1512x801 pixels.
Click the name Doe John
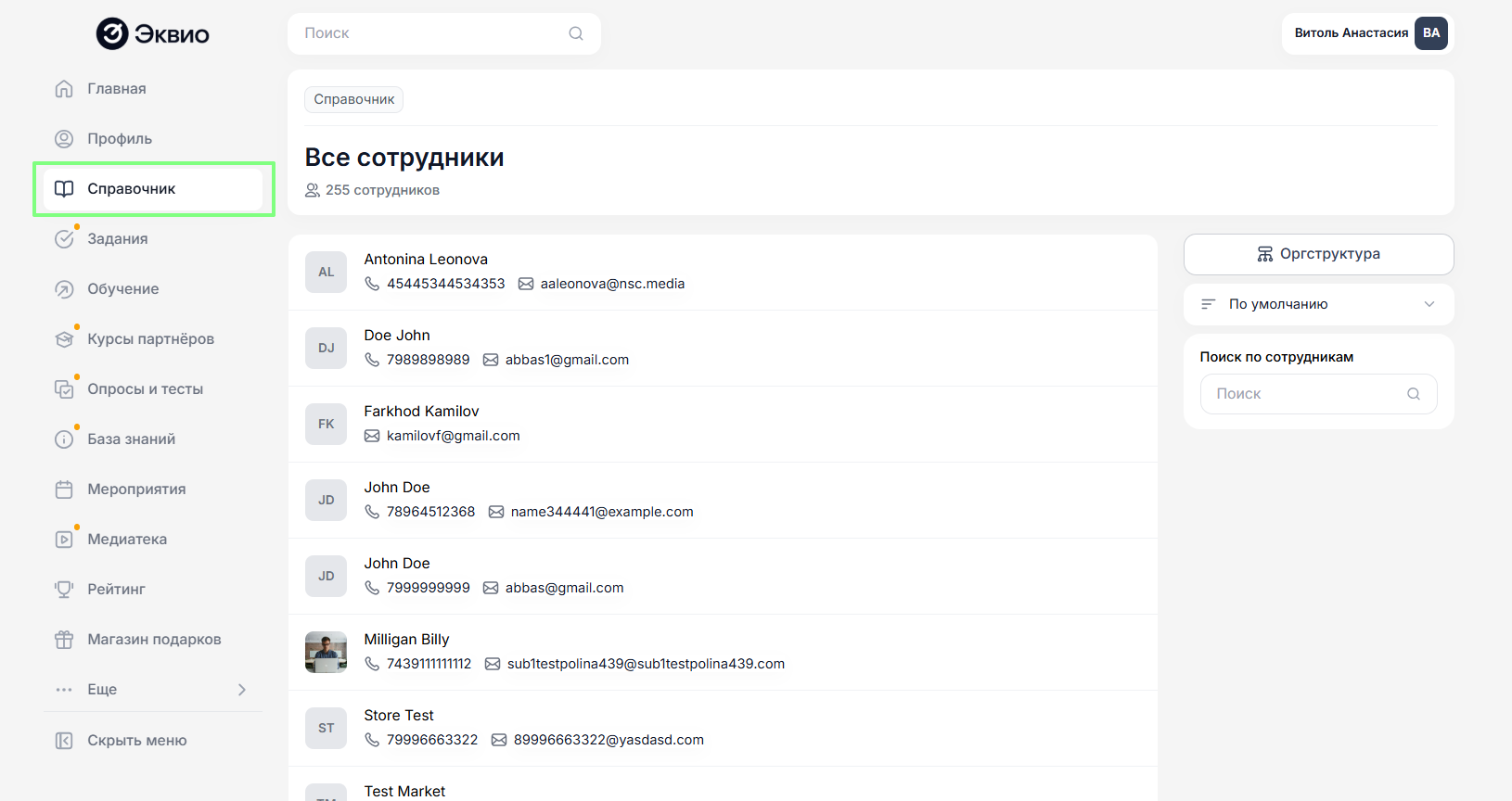(397, 336)
